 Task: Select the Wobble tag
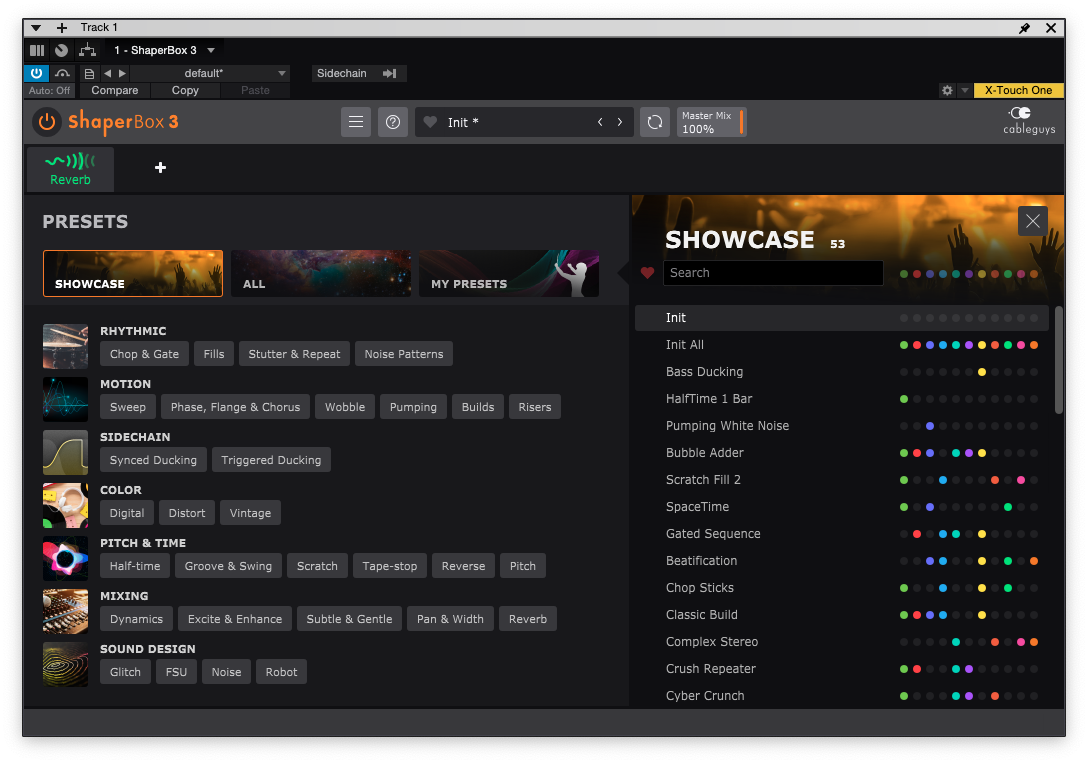pyautogui.click(x=345, y=407)
